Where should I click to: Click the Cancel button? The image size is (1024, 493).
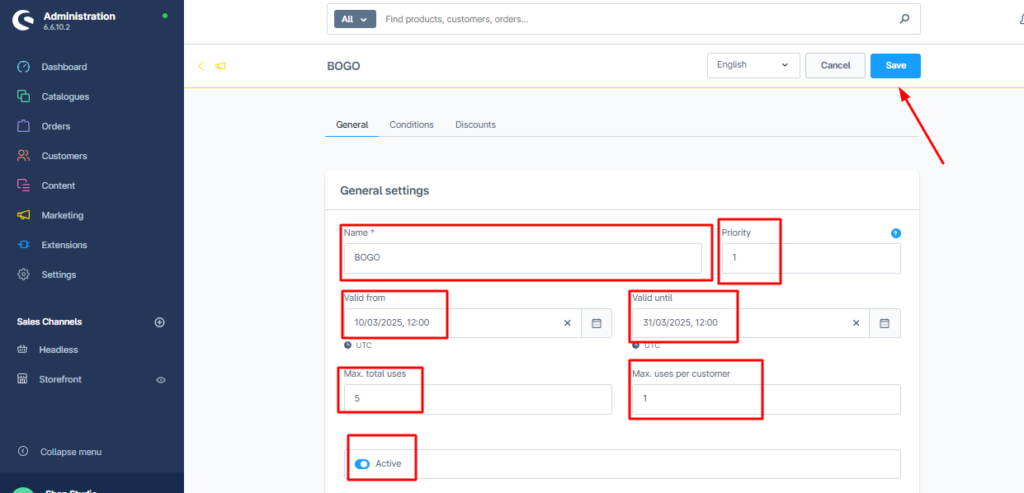coord(835,65)
